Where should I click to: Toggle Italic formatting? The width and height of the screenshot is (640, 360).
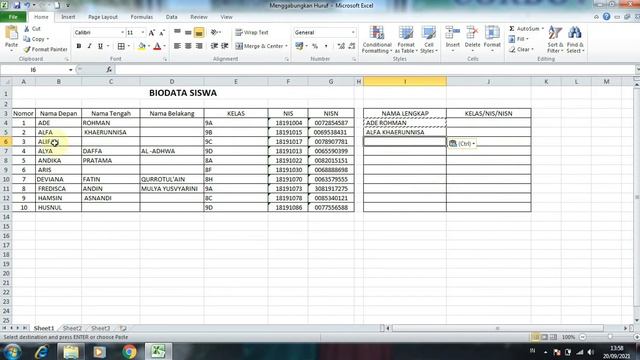point(89,46)
